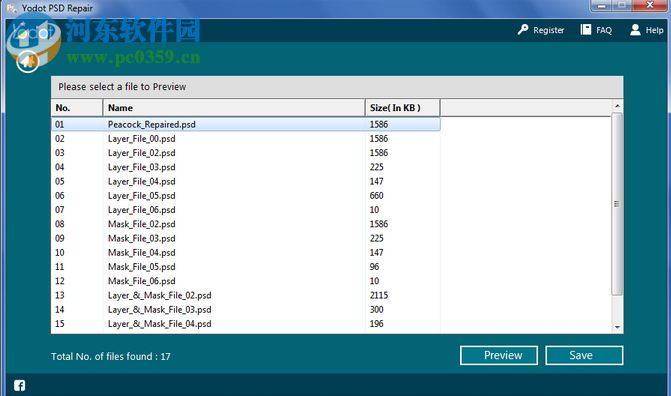Click the Preview button
The image size is (671, 396).
[x=499, y=355]
